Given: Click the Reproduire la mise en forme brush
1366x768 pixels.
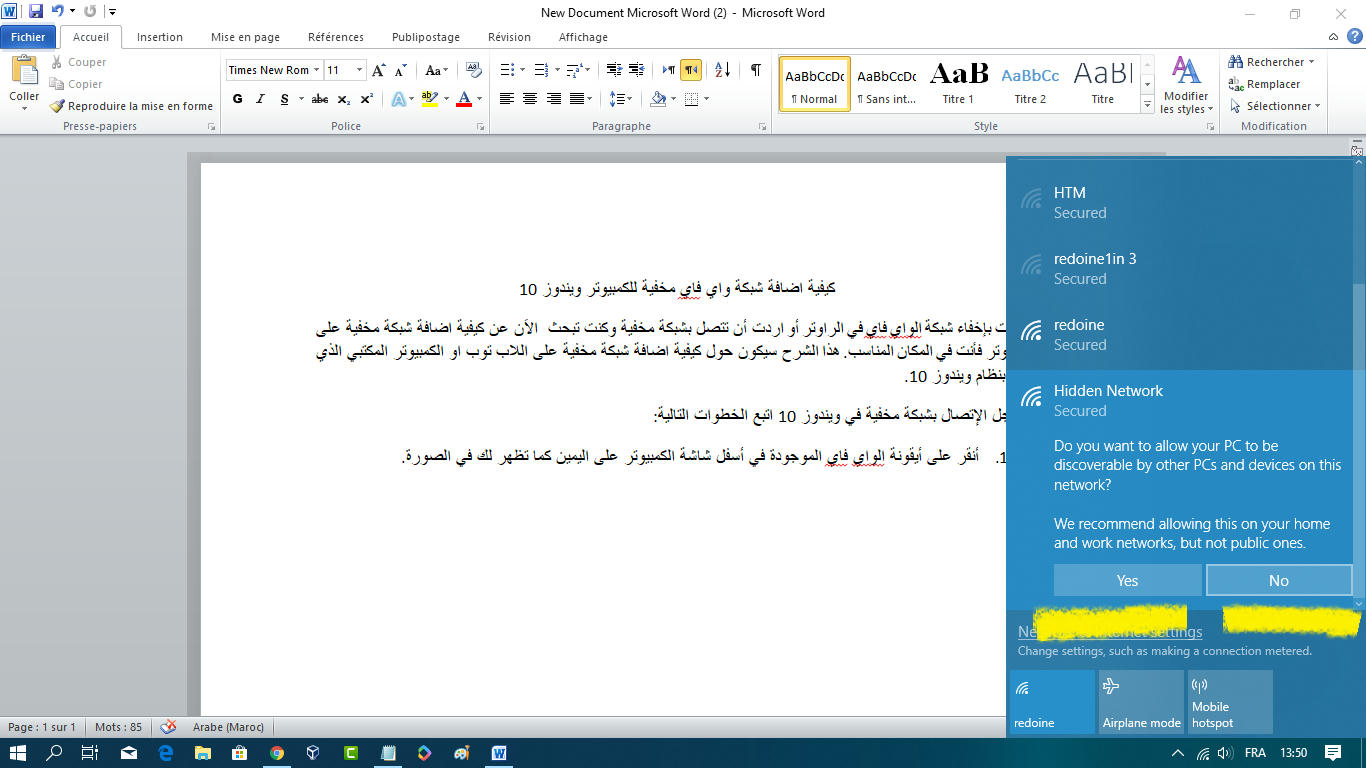Looking at the screenshot, I should tap(131, 106).
